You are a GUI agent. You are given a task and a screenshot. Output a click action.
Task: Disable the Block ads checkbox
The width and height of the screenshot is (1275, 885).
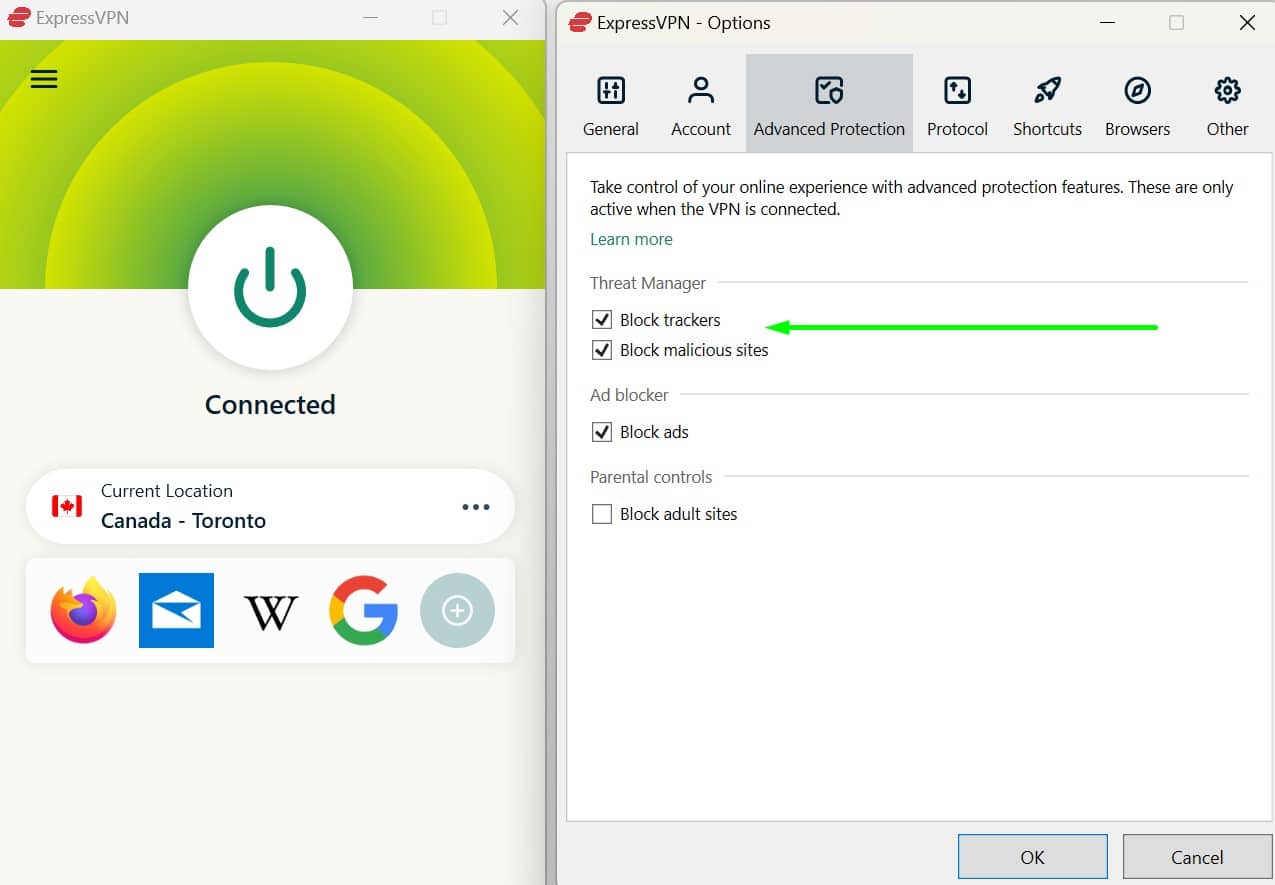tap(602, 432)
